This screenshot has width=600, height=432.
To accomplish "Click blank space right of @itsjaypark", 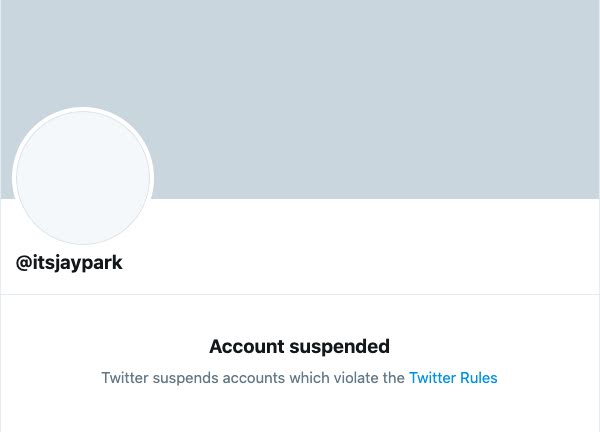I will coord(350,264).
